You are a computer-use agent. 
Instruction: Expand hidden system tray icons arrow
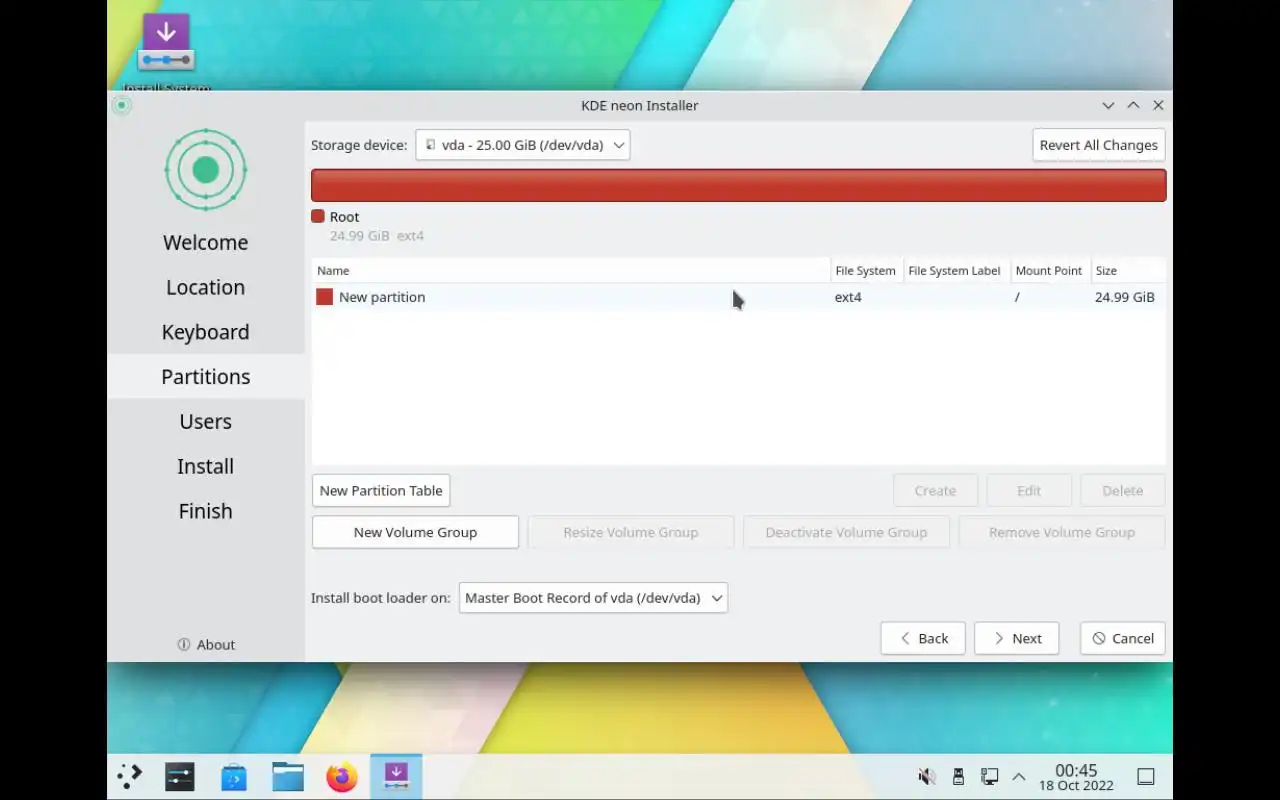pos(1019,776)
